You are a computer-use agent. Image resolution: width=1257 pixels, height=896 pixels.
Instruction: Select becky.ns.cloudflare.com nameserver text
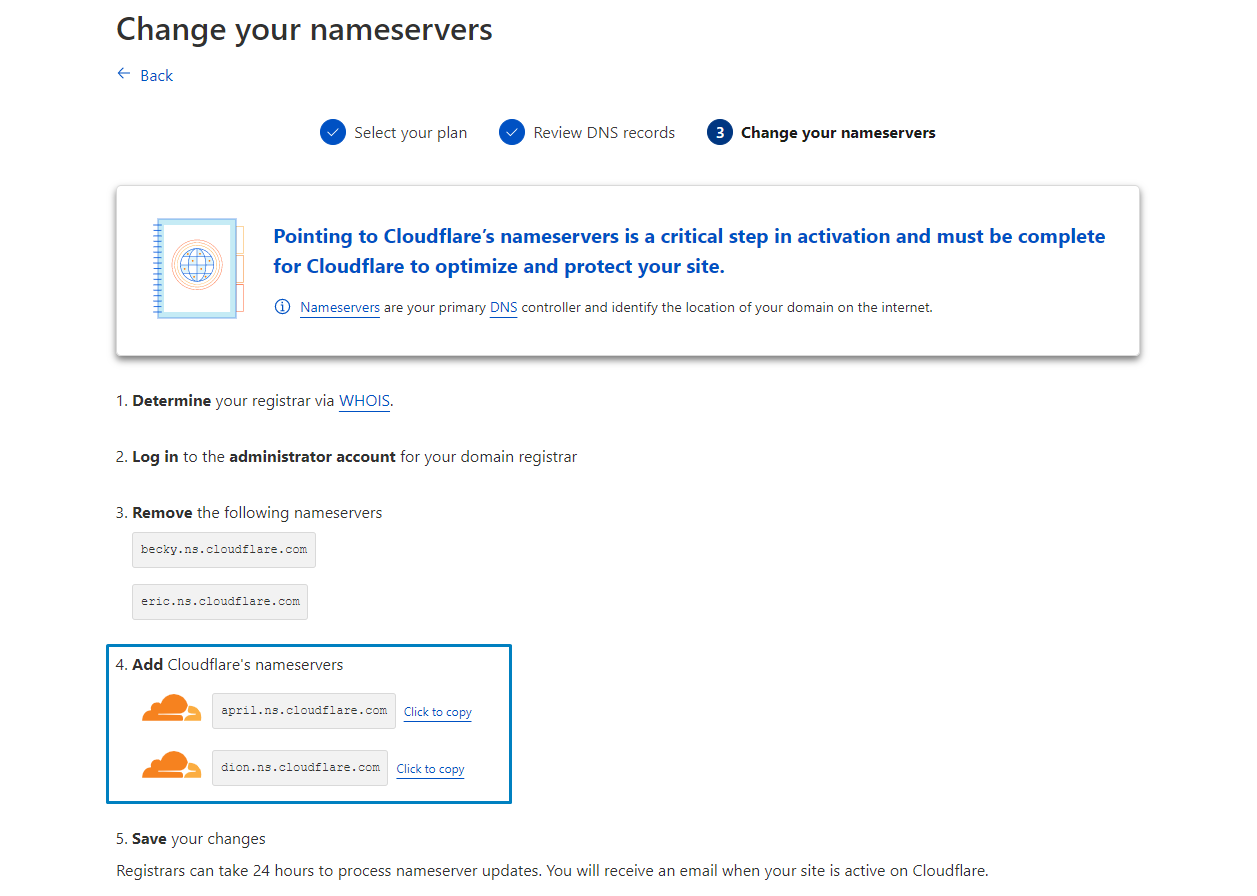pos(224,550)
